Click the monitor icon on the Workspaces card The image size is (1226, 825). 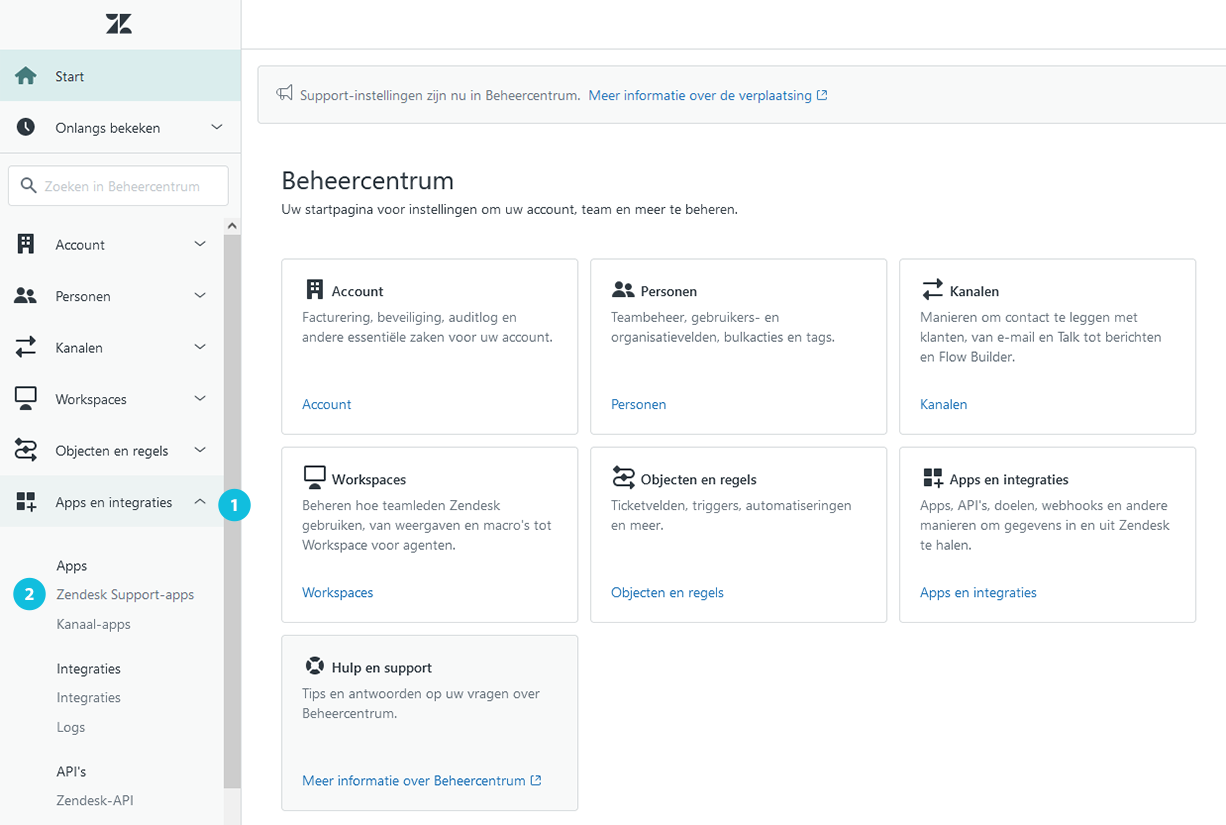[315, 478]
